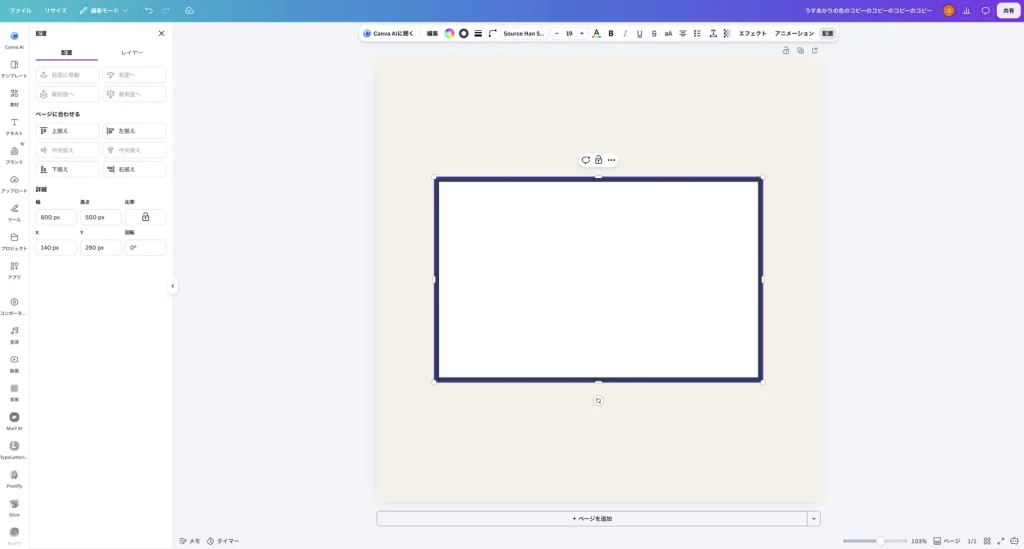
Task: Open the text color picker A icon
Action: 596,33
